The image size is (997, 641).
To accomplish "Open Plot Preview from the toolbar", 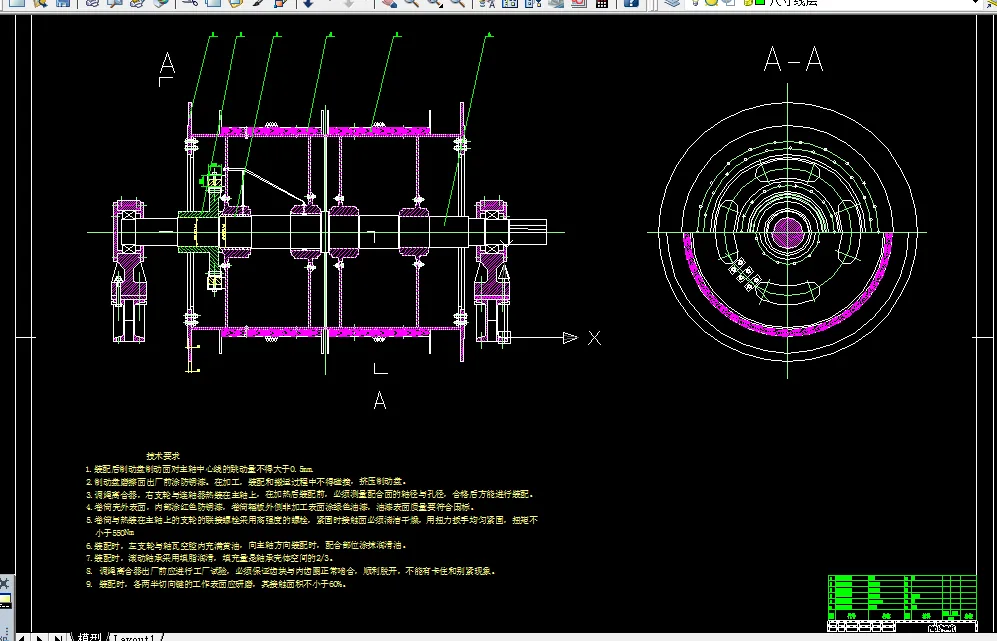I will [x=115, y=3].
